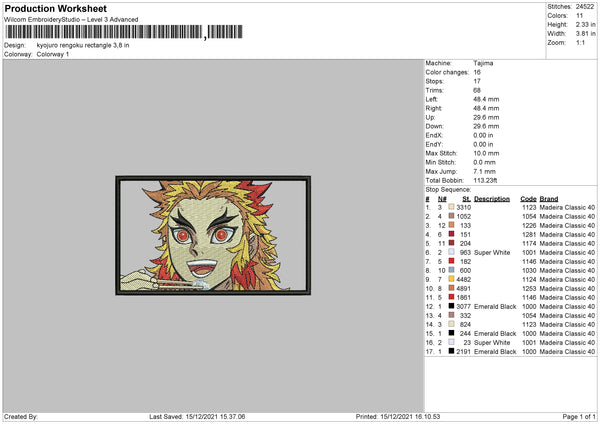This screenshot has height=424, width=600.
Task: Select the Brand column header
Action: click(x=549, y=199)
